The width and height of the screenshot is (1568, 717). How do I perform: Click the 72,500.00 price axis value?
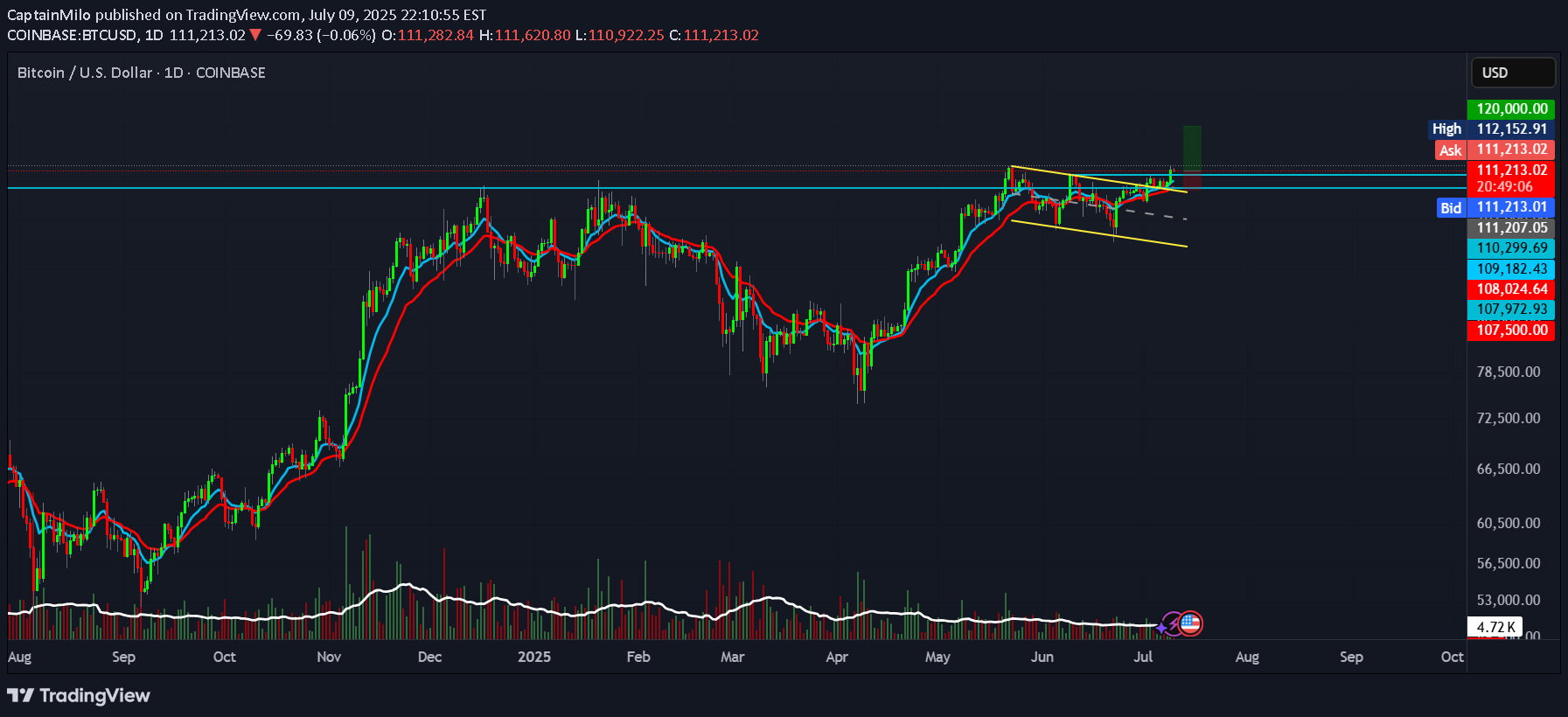point(1509,418)
